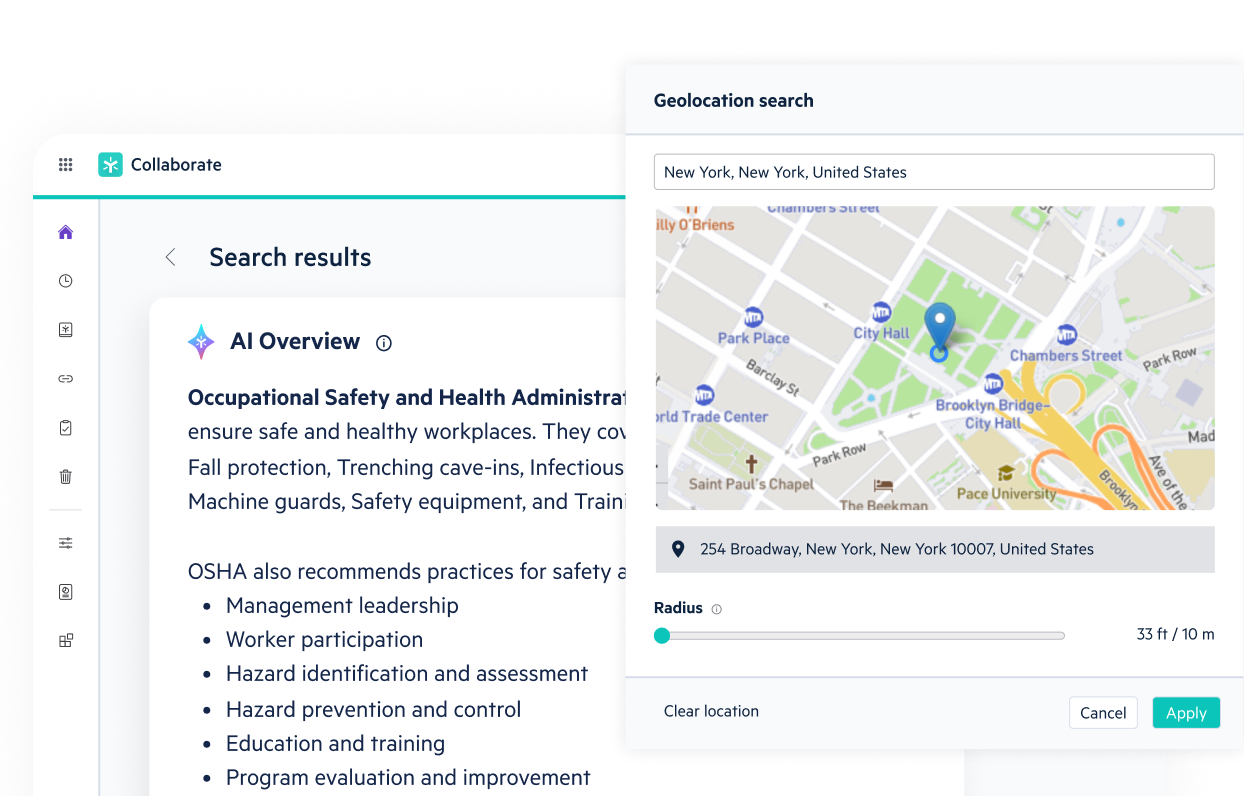Click Occupational Safety and Health Administration heading
Screen dimensions: 1244x796
(407, 397)
